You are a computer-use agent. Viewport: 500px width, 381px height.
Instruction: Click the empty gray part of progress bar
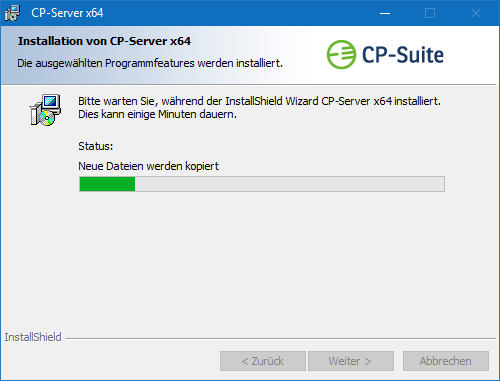[289, 184]
